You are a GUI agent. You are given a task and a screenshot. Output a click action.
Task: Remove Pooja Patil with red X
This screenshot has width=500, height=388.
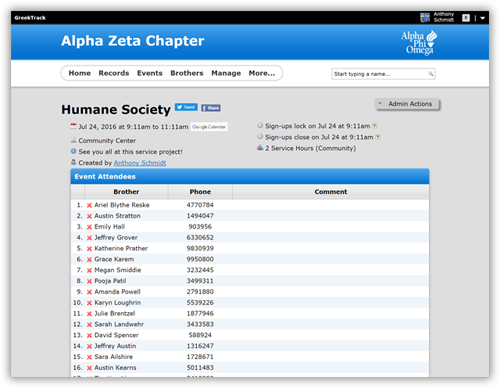pyautogui.click(x=89, y=281)
